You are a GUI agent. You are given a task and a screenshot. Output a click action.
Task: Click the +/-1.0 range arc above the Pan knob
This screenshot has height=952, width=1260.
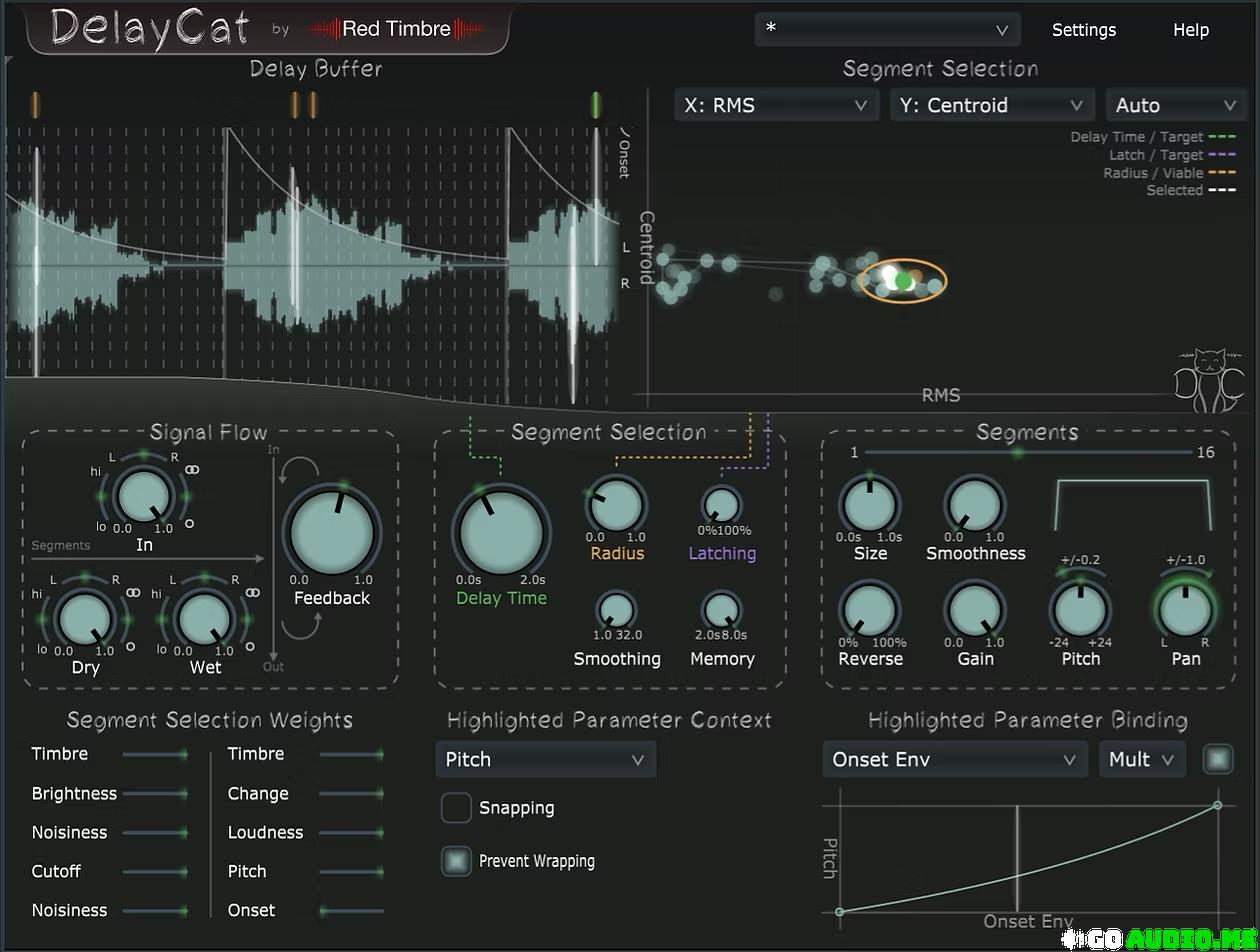pos(1186,571)
